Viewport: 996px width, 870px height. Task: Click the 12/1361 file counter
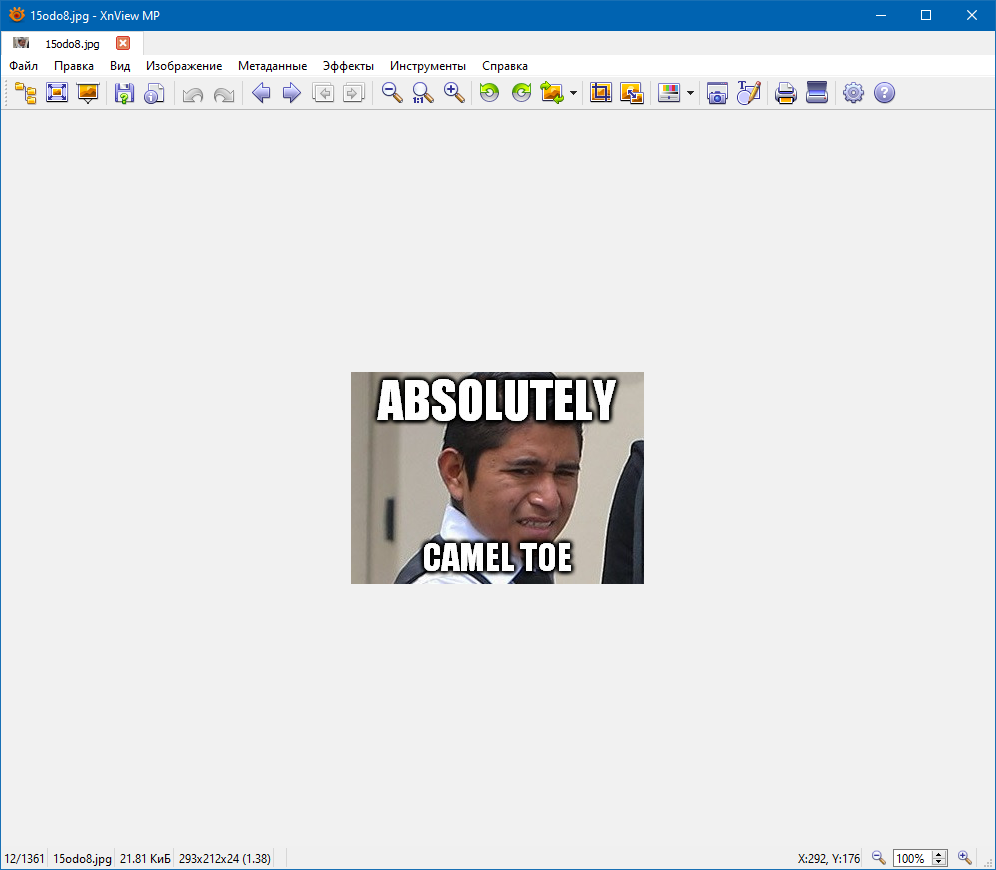pos(24,859)
